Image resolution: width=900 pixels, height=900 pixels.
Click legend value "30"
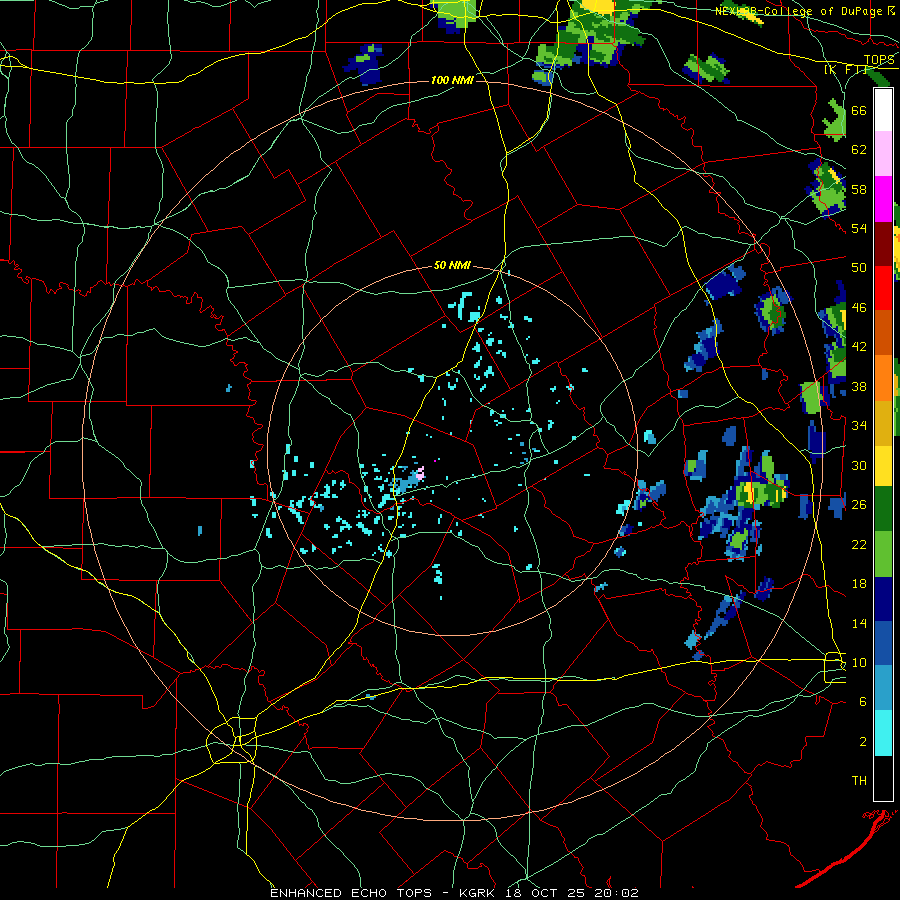coord(859,465)
